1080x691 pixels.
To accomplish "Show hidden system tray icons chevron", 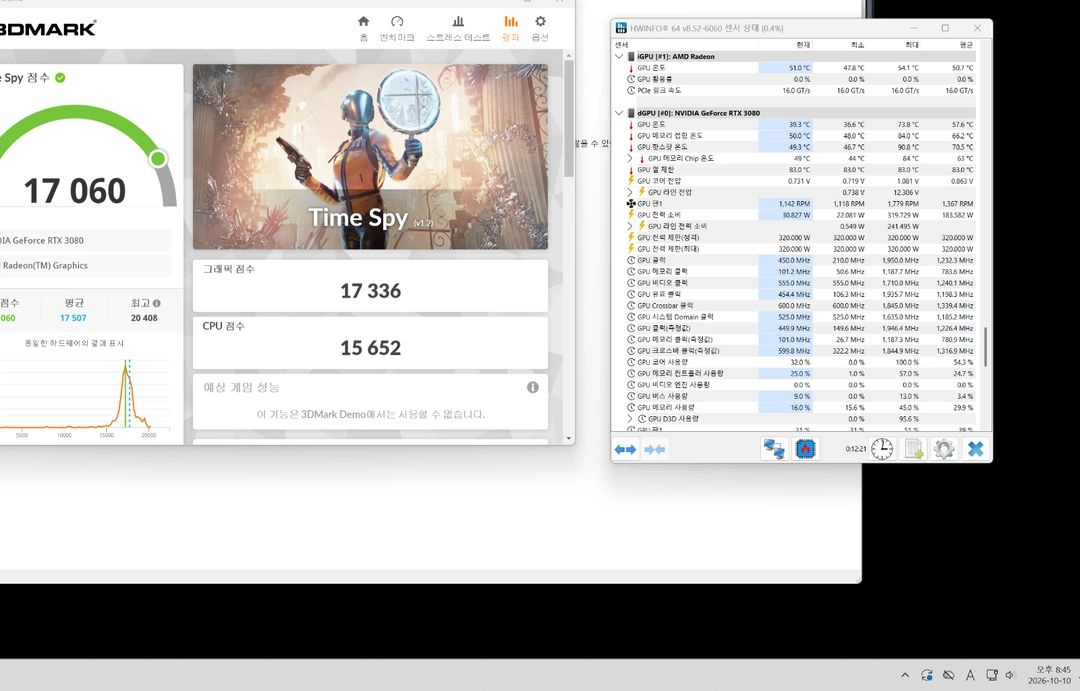I will coord(905,675).
